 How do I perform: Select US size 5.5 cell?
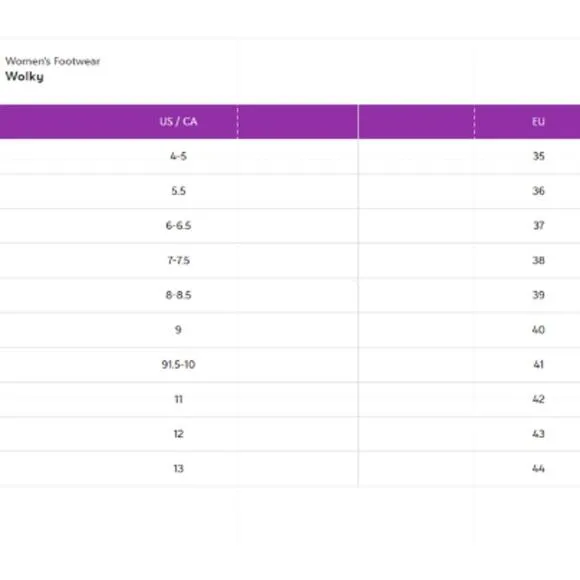click(x=178, y=191)
